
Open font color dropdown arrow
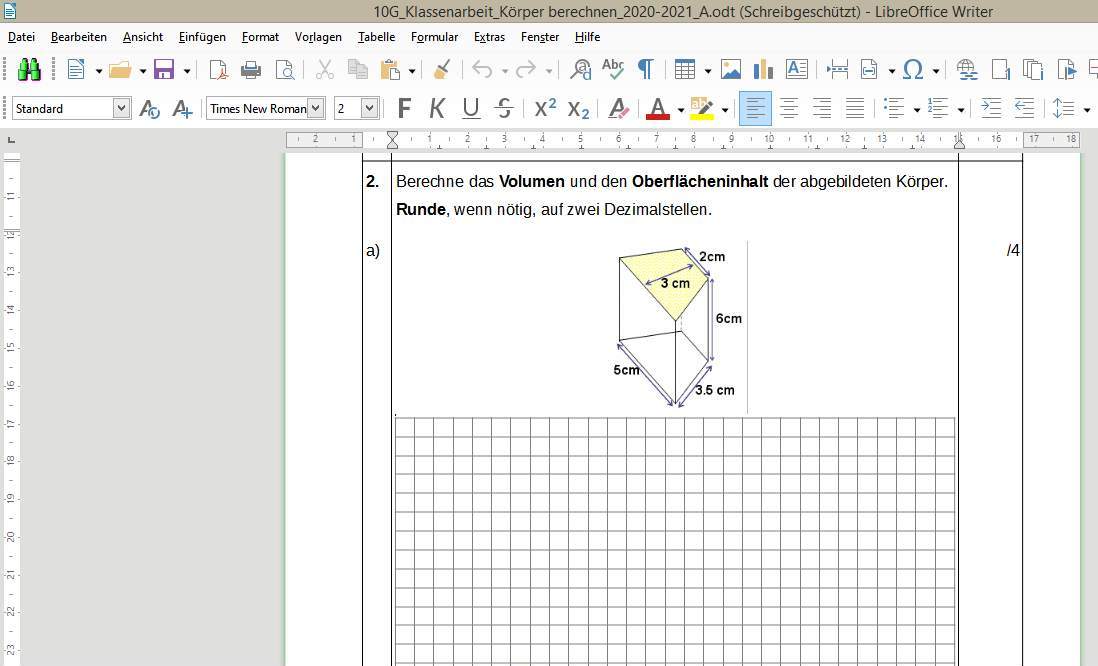(x=681, y=110)
